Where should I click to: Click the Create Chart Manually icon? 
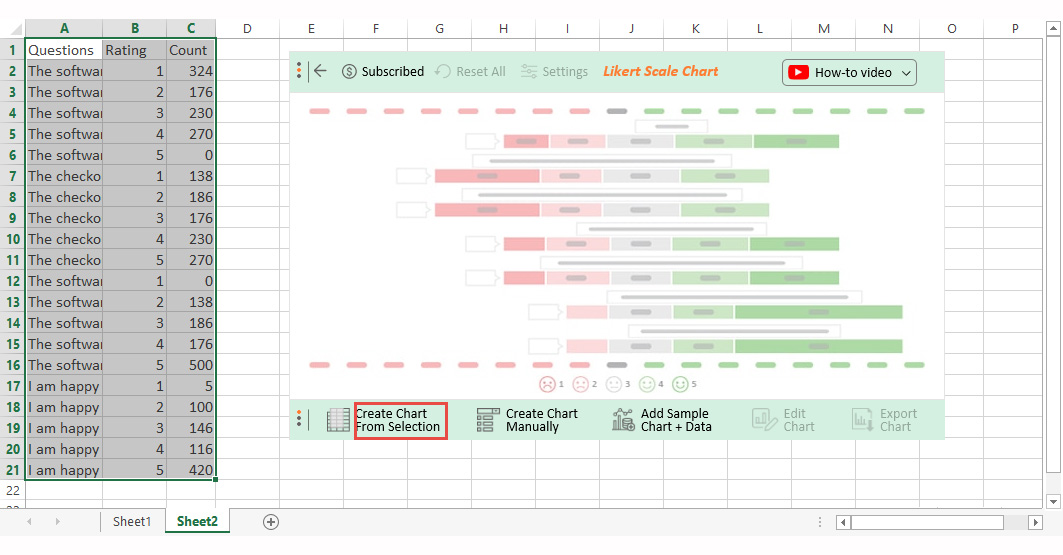pos(488,420)
